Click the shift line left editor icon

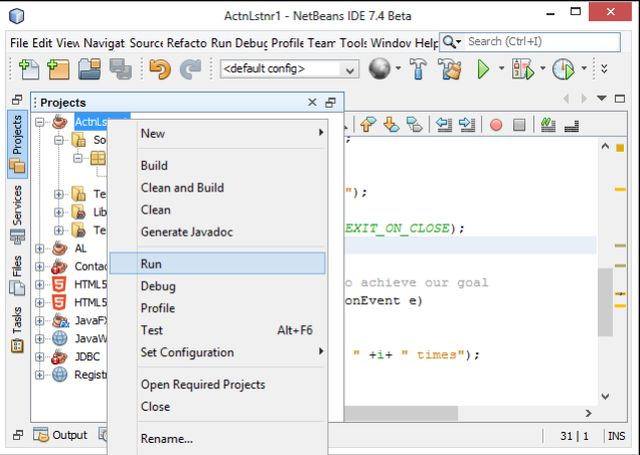(x=444, y=124)
